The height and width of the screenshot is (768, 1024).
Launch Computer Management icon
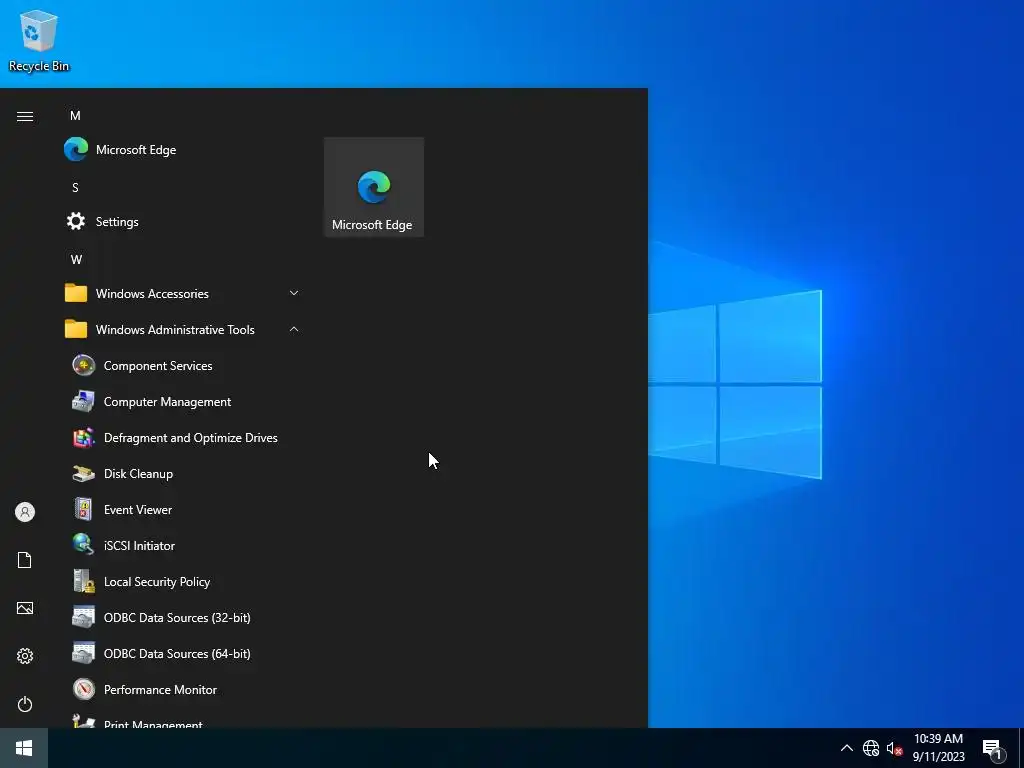pyautogui.click(x=84, y=401)
